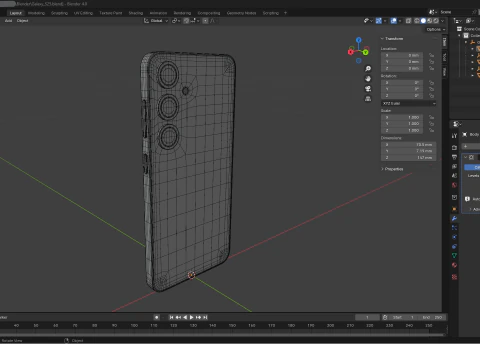This screenshot has height=360, width=480.
Task: Click the current frame number field
Action: (367, 317)
